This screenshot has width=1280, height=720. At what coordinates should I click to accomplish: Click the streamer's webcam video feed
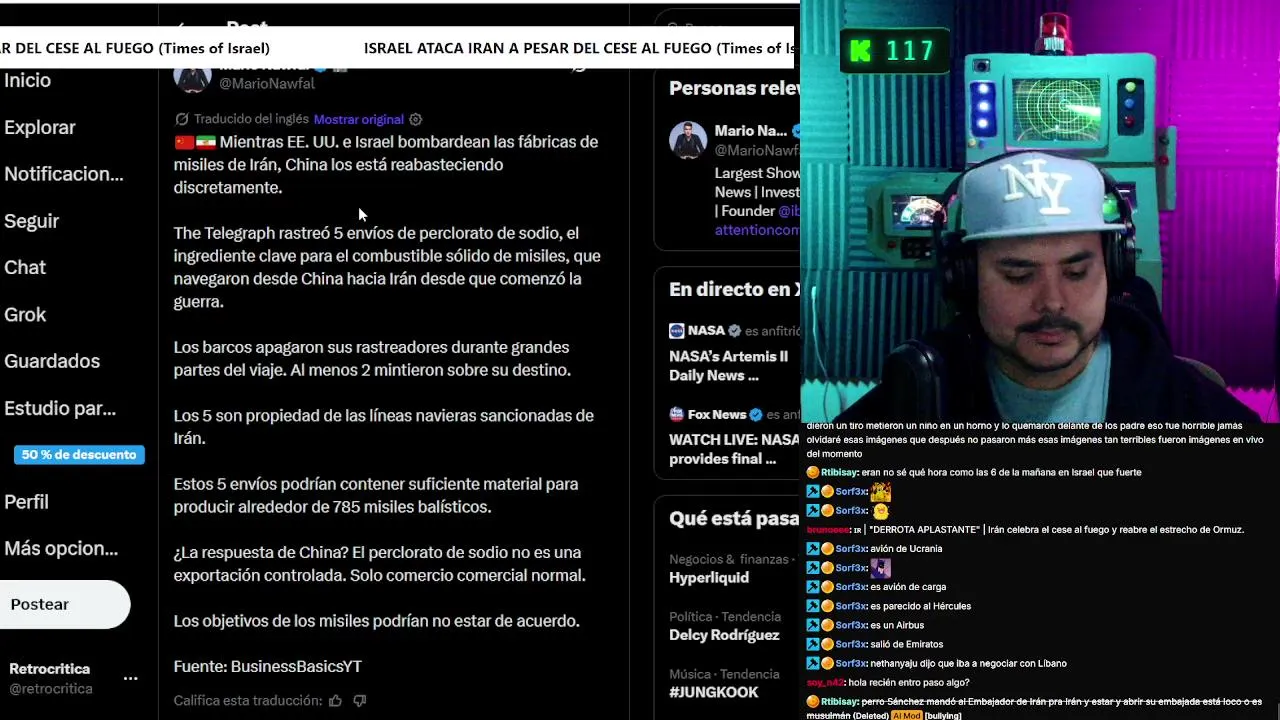click(1040, 210)
